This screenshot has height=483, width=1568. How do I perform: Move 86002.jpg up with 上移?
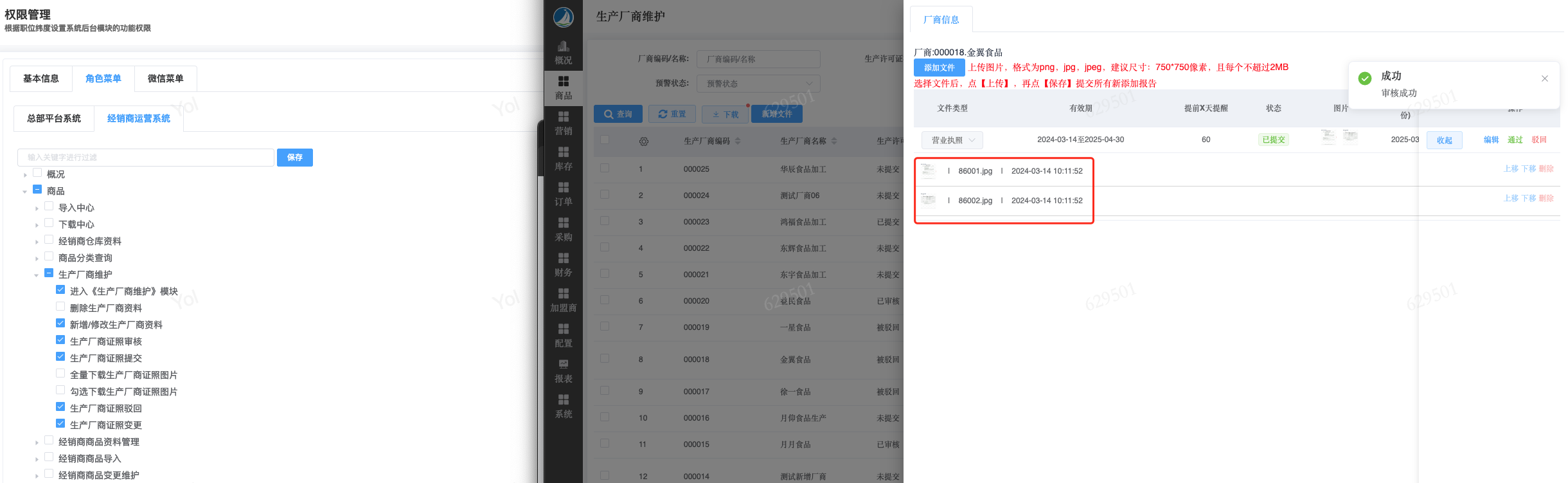[1511, 198]
